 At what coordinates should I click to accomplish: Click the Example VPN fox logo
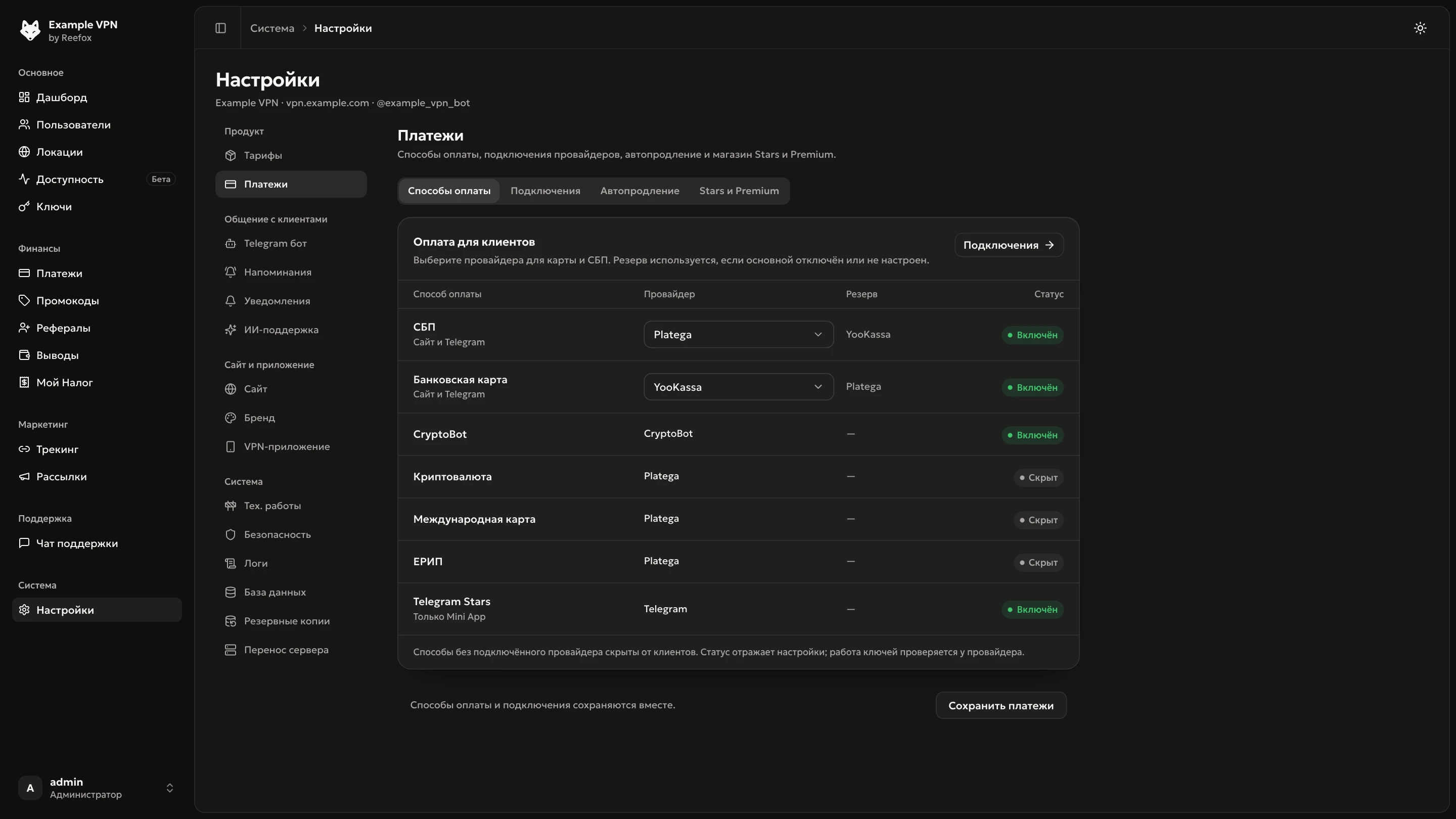coord(30,30)
